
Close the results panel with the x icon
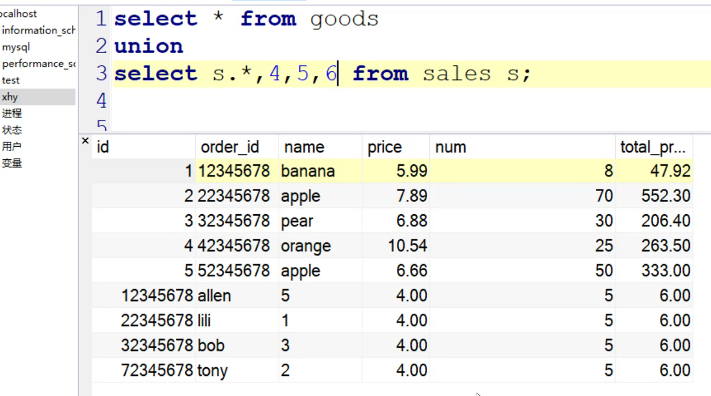click(x=85, y=141)
